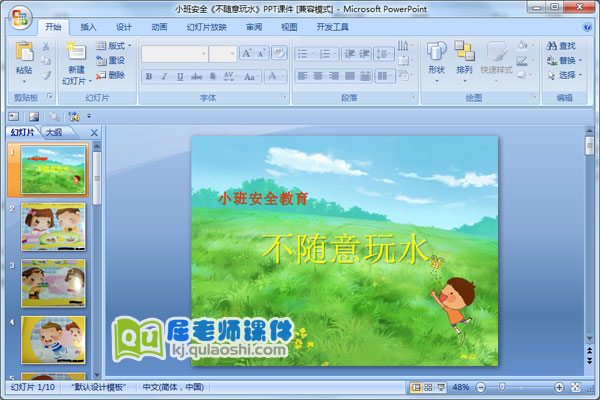Click the Paste clipboard icon

(x=24, y=52)
